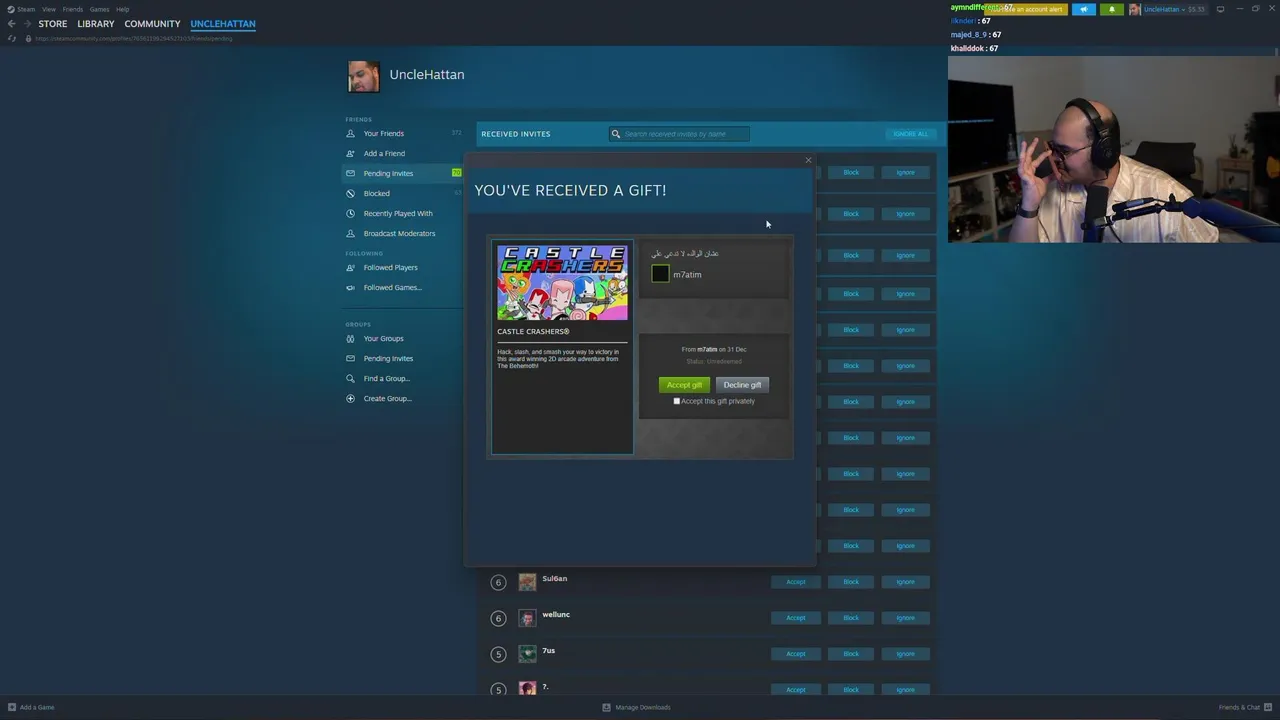This screenshot has width=1280, height=720.
Task: Click the Add a Game plus icon
Action: point(11,707)
